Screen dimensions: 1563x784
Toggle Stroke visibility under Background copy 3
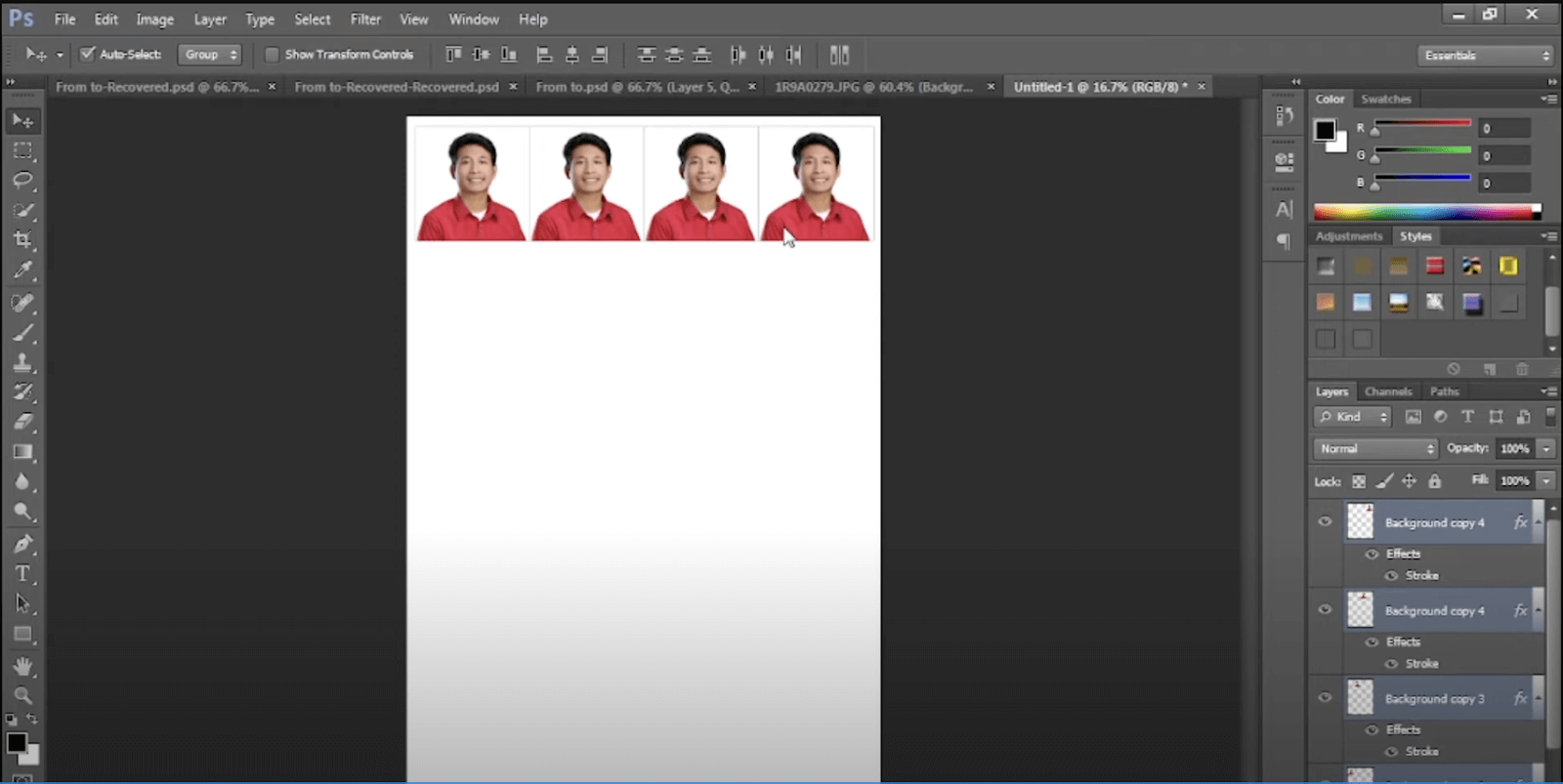[x=1391, y=751]
